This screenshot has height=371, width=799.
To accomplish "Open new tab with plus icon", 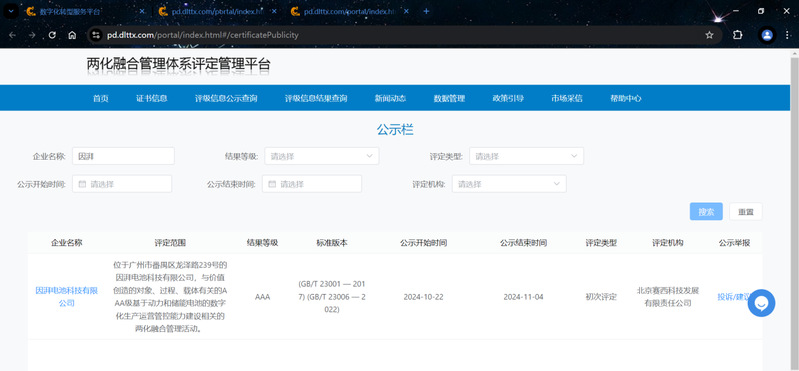I will click(427, 11).
